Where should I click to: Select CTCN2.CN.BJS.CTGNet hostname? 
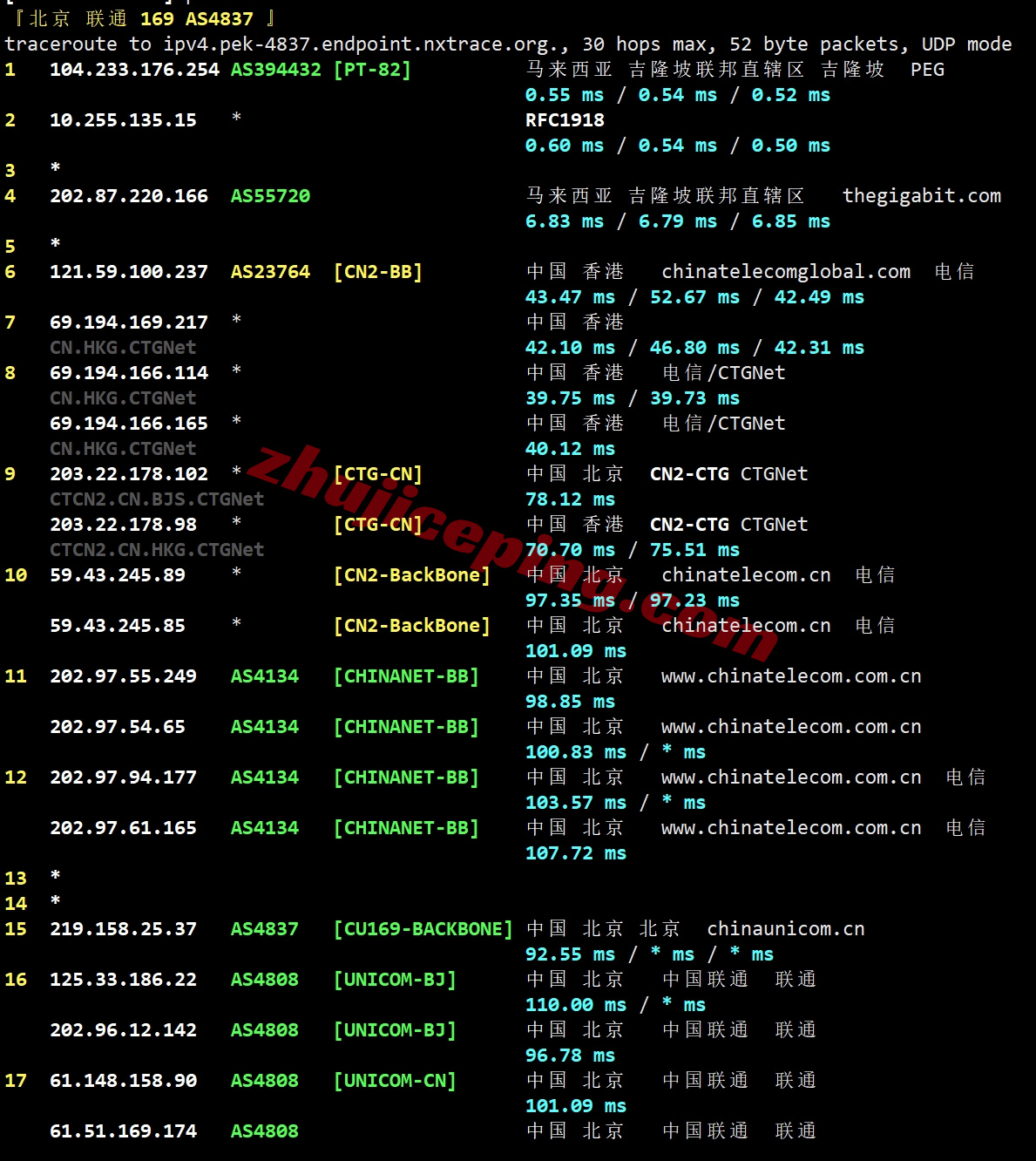(x=157, y=499)
